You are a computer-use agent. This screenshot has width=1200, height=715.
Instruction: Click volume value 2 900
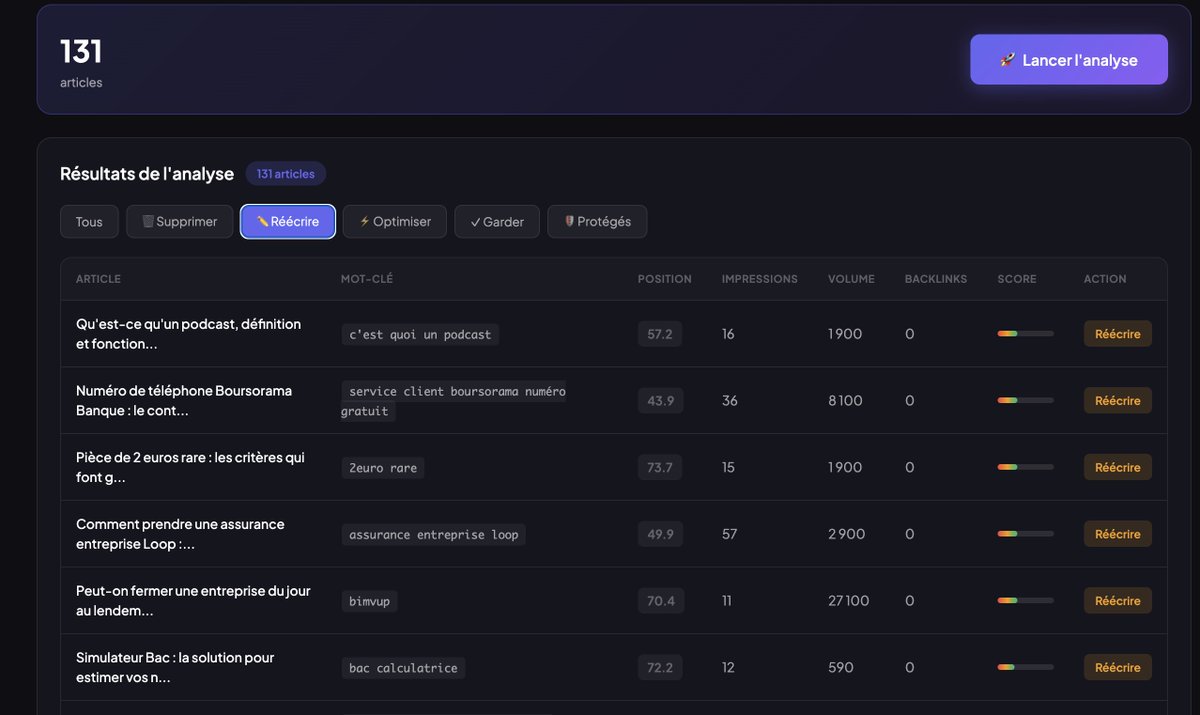tap(847, 534)
